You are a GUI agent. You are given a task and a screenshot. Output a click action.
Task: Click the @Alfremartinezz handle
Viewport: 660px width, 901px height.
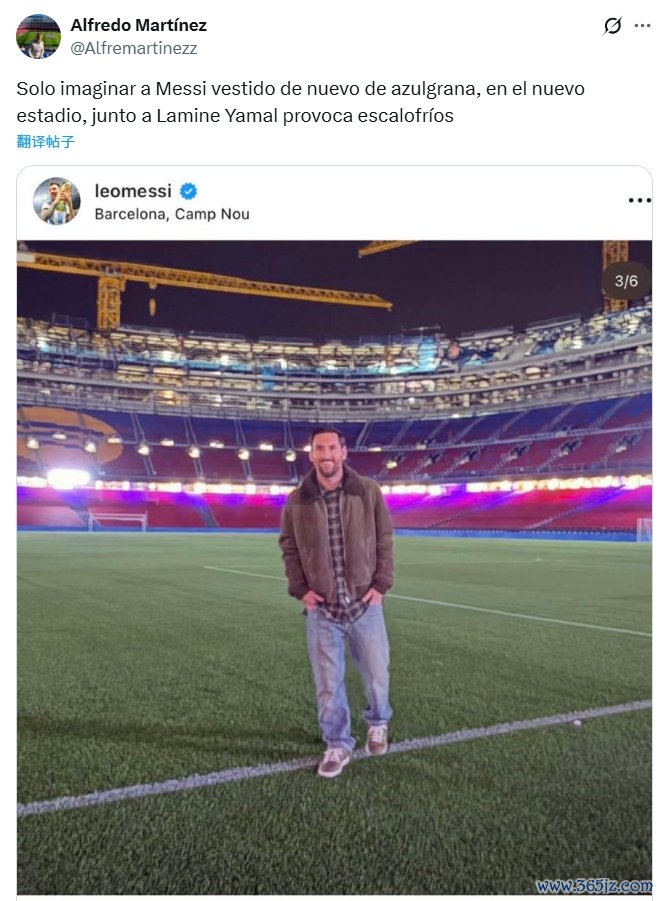pos(133,47)
